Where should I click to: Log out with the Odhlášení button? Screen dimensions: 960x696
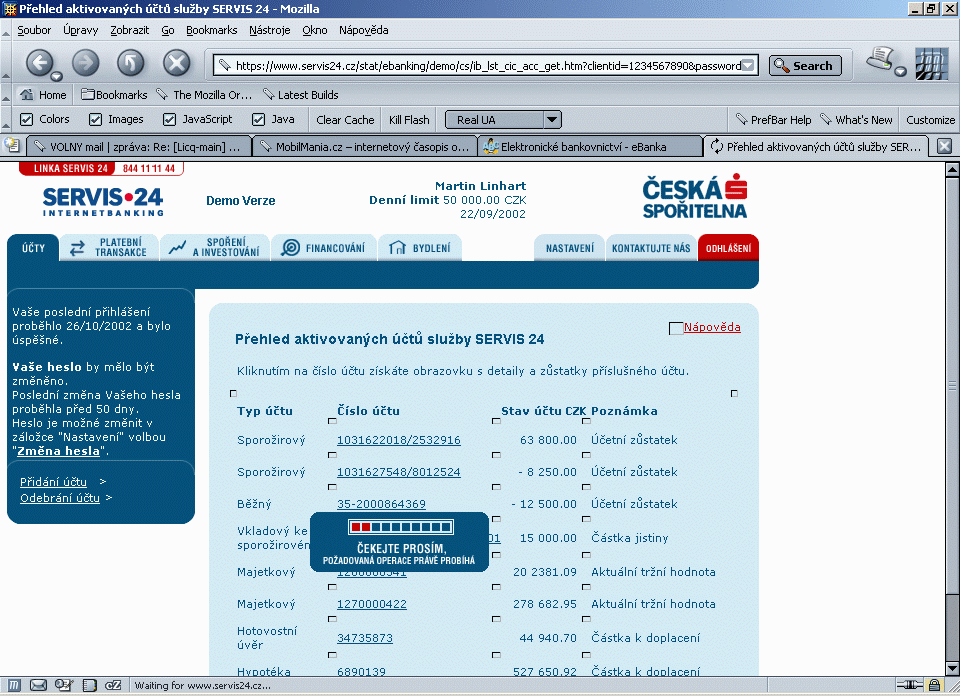(x=728, y=248)
